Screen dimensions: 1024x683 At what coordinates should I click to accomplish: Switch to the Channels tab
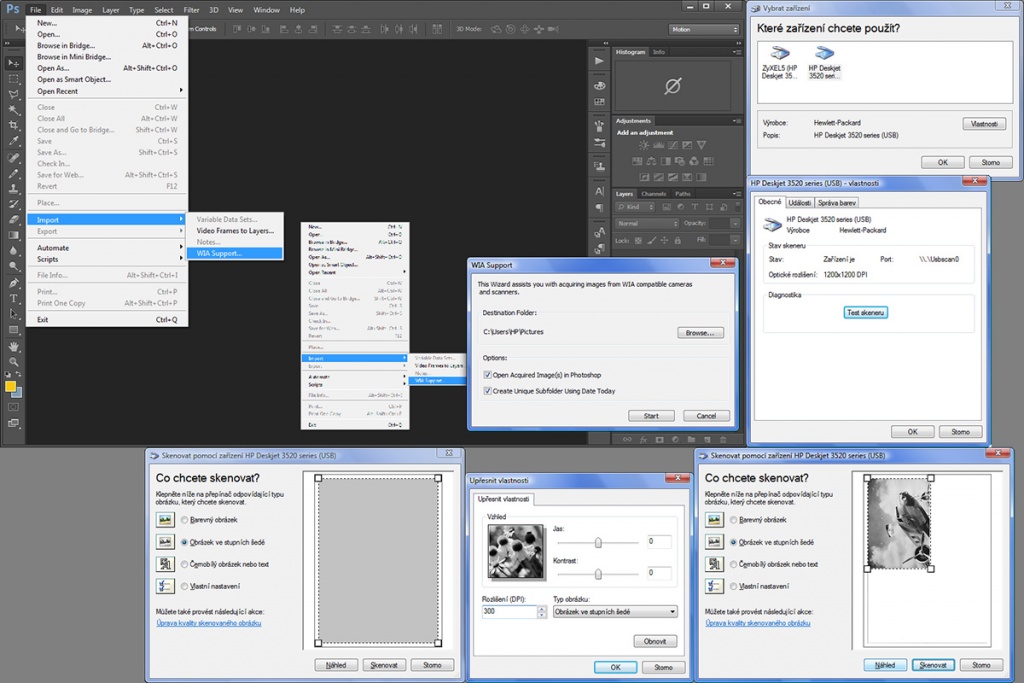point(653,194)
